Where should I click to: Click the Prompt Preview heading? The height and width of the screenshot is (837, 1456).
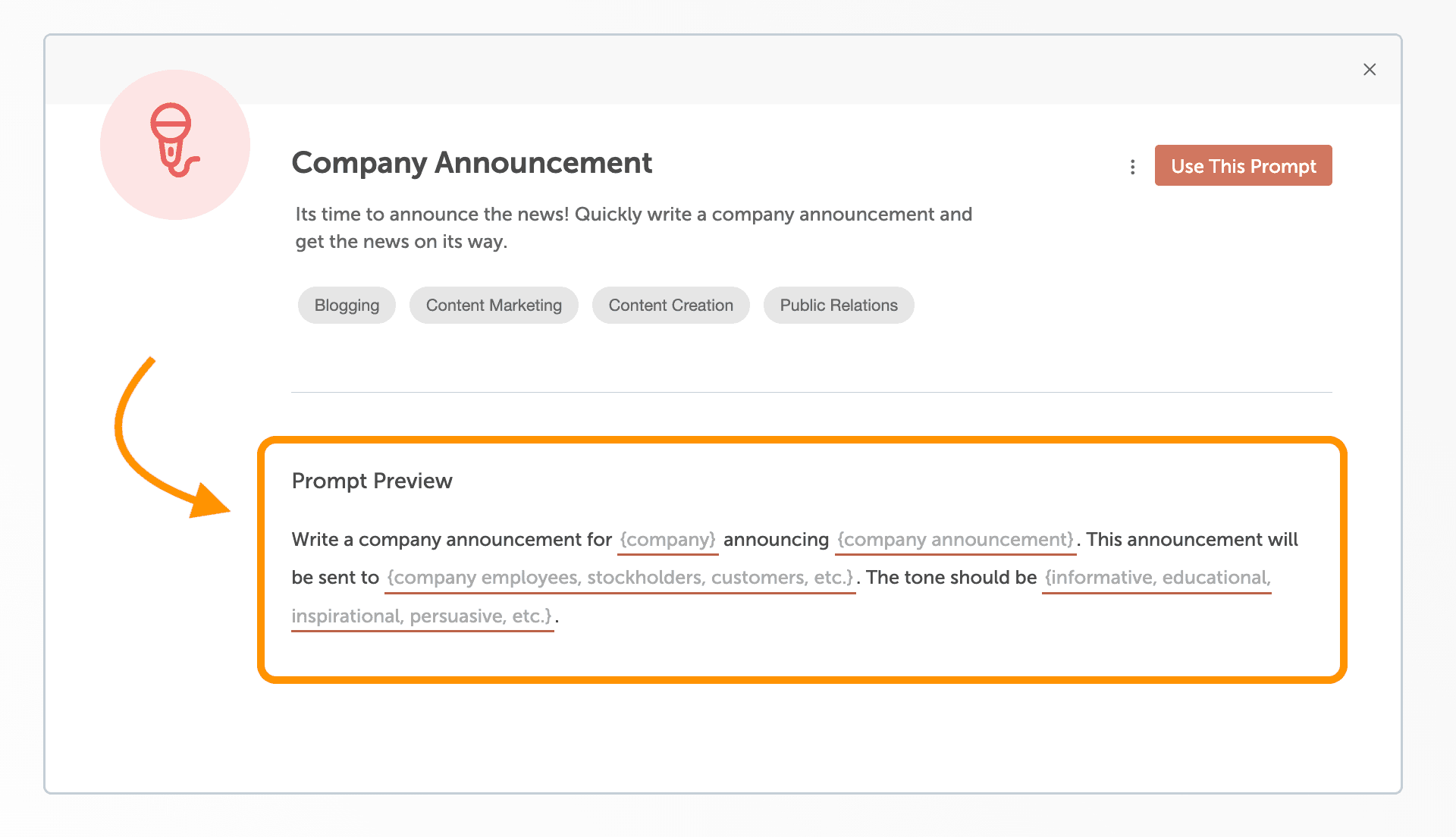tap(372, 481)
